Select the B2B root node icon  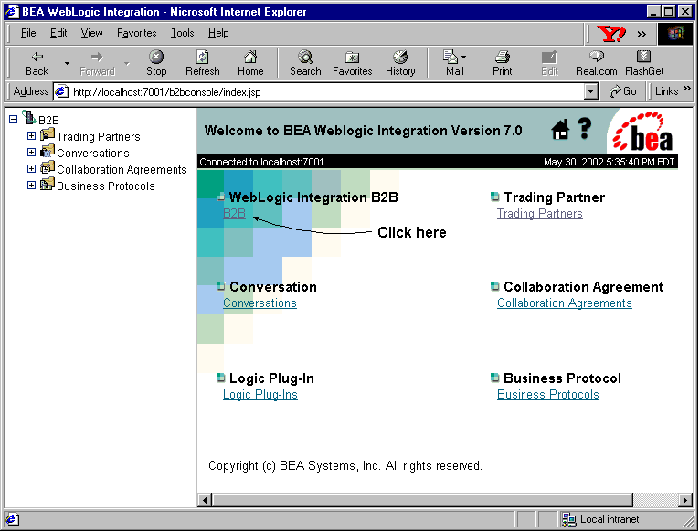29,118
